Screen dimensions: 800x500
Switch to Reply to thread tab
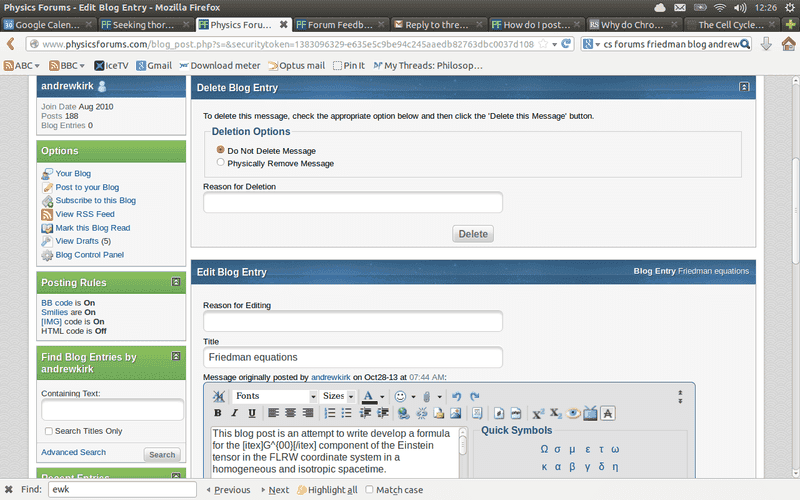click(438, 24)
